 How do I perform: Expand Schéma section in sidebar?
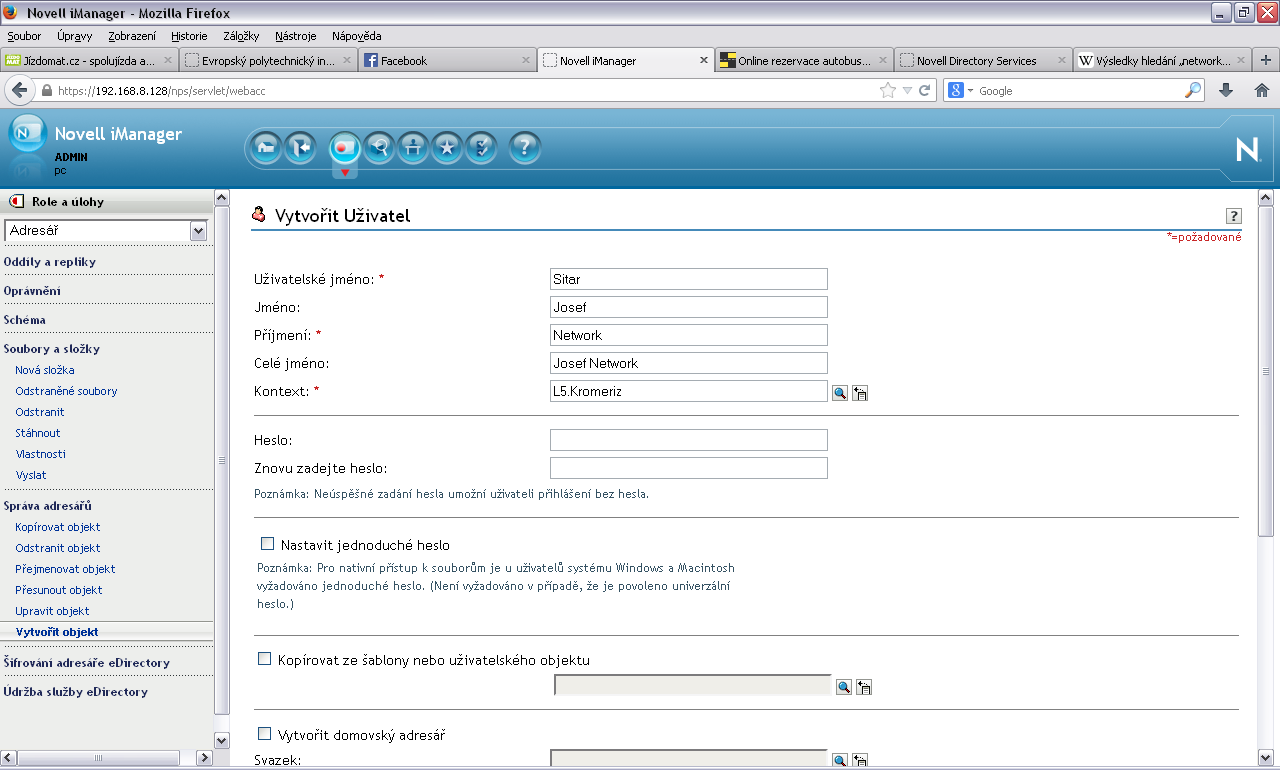click(25, 320)
